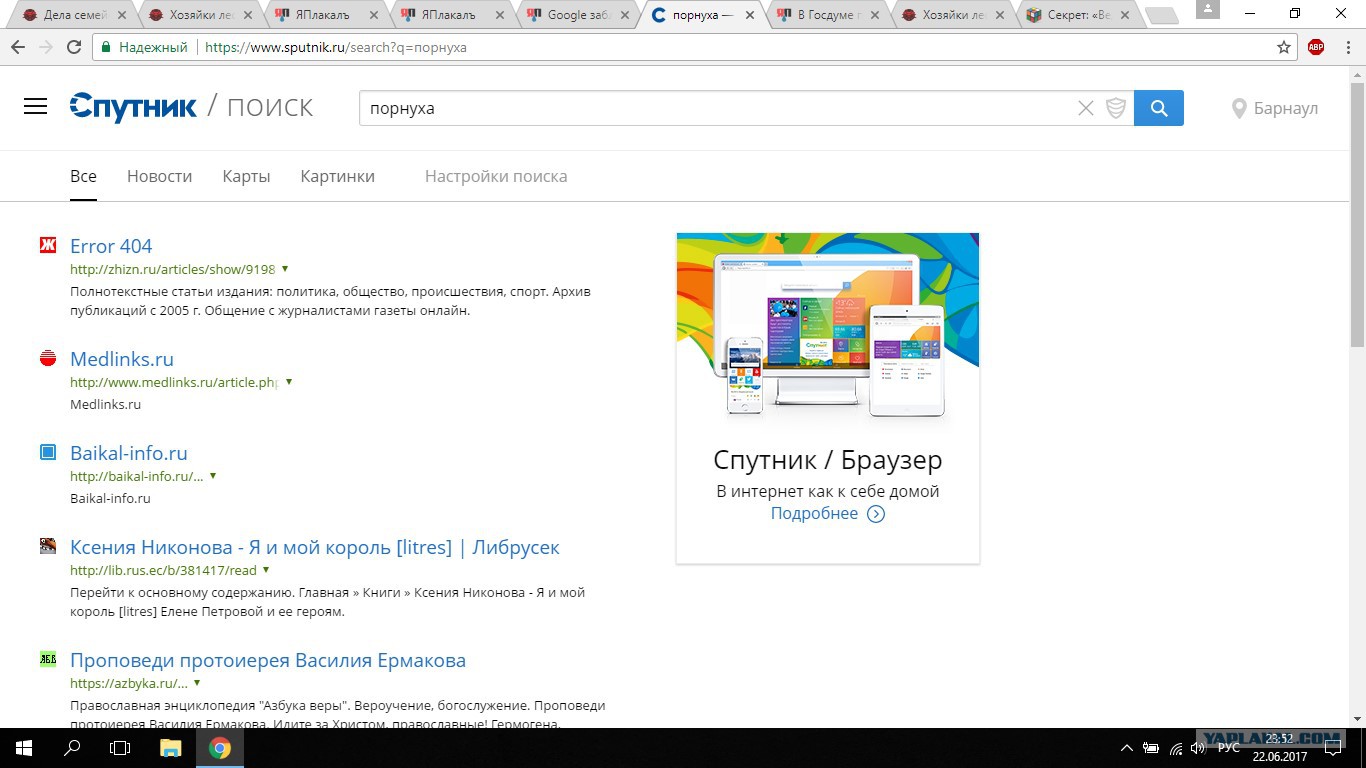Screen dimensions: 1366x768
Task: Open the Wi-Fi network tray icon
Action: (1176, 748)
